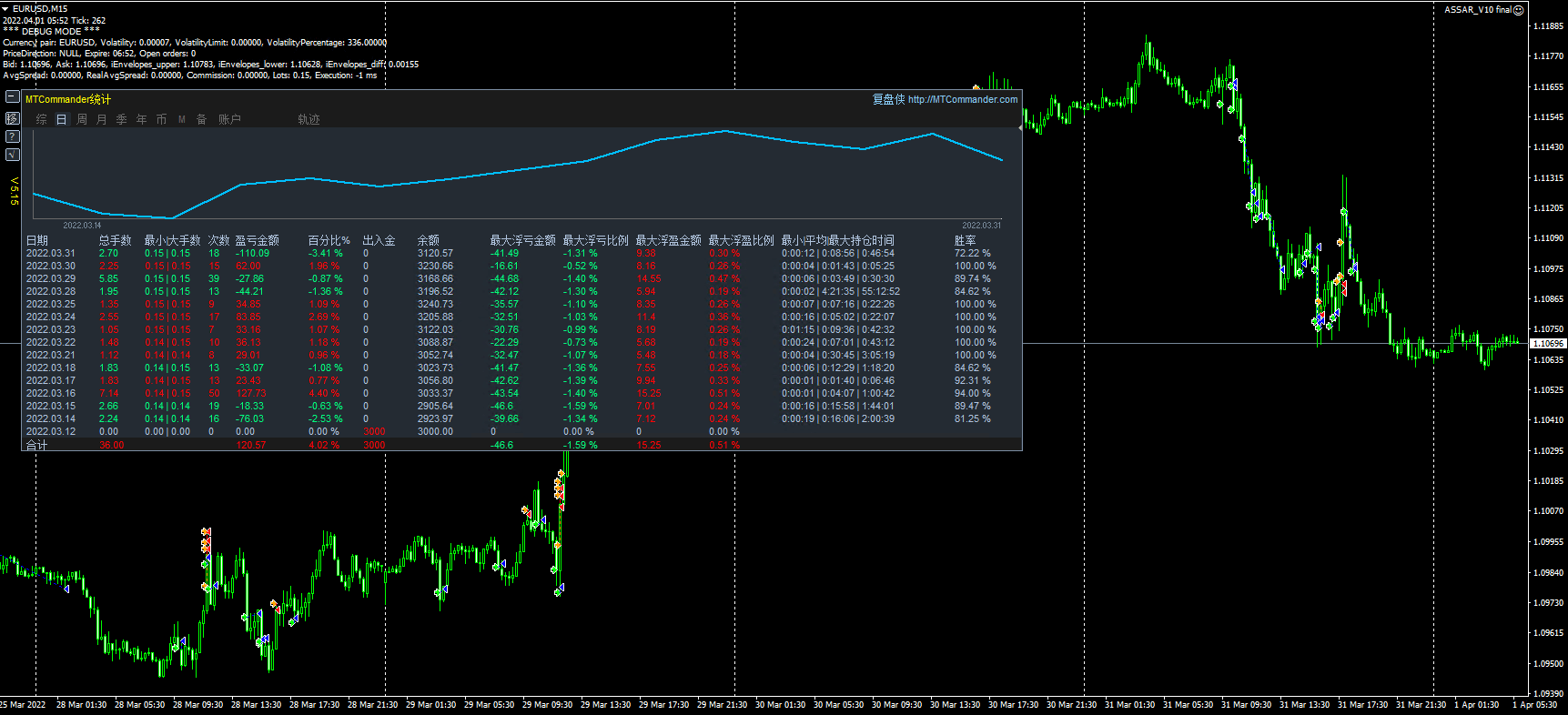This screenshot has width=1568, height=715.
Task: Click the V 5.15 version label
Action: pyautogui.click(x=14, y=191)
